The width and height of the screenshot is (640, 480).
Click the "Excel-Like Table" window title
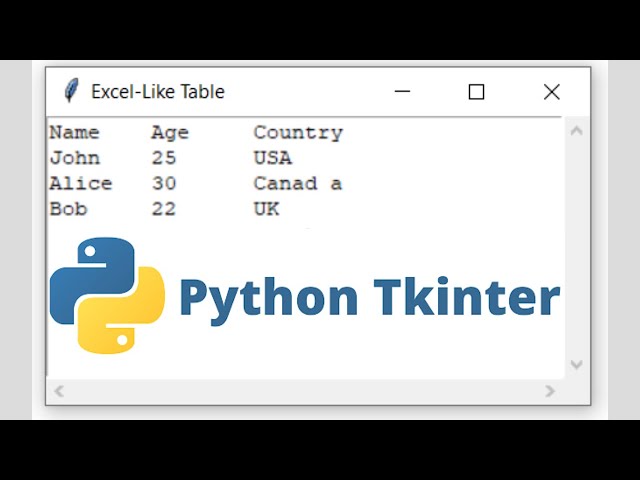click(158, 91)
